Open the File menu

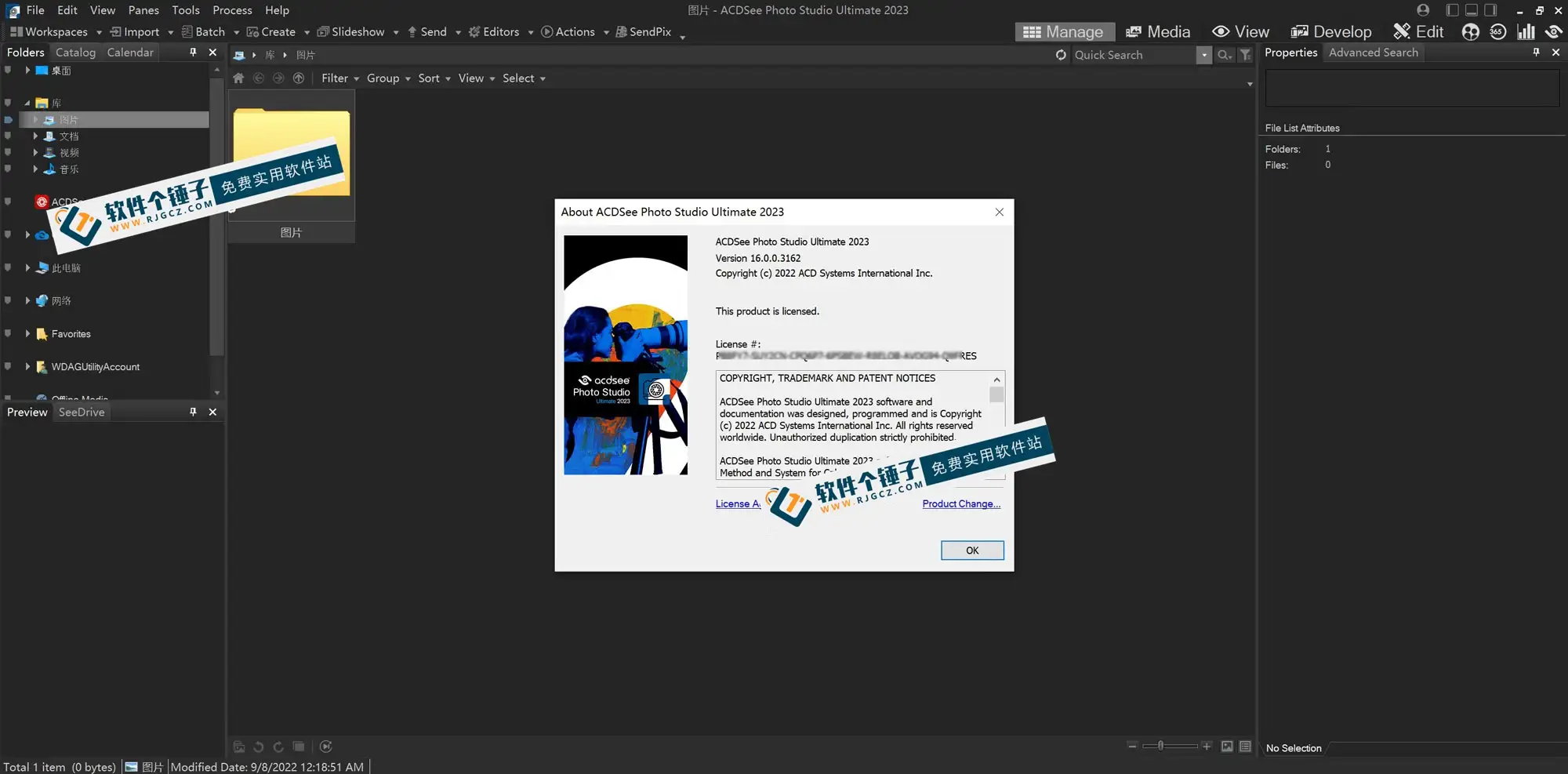pyautogui.click(x=35, y=10)
